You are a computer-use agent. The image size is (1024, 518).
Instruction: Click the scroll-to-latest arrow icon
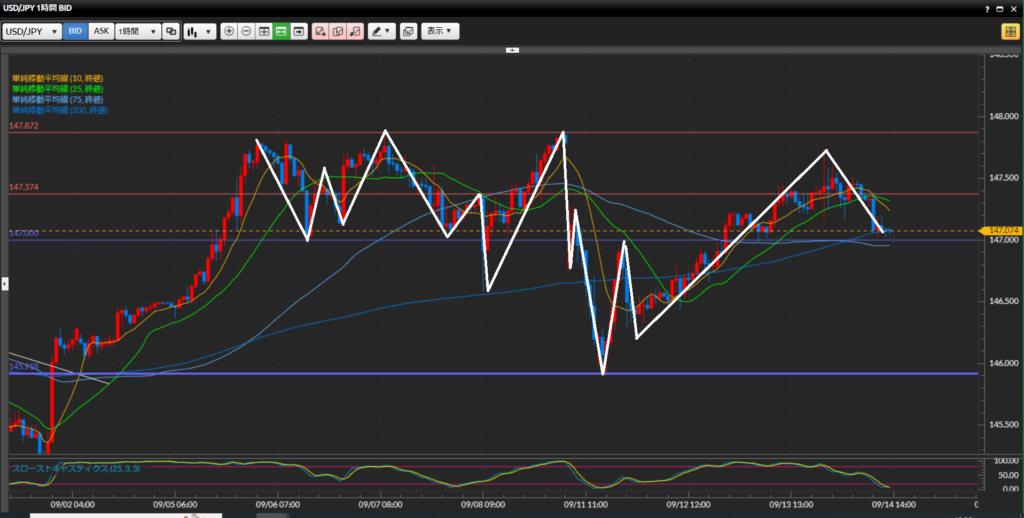click(x=298, y=31)
